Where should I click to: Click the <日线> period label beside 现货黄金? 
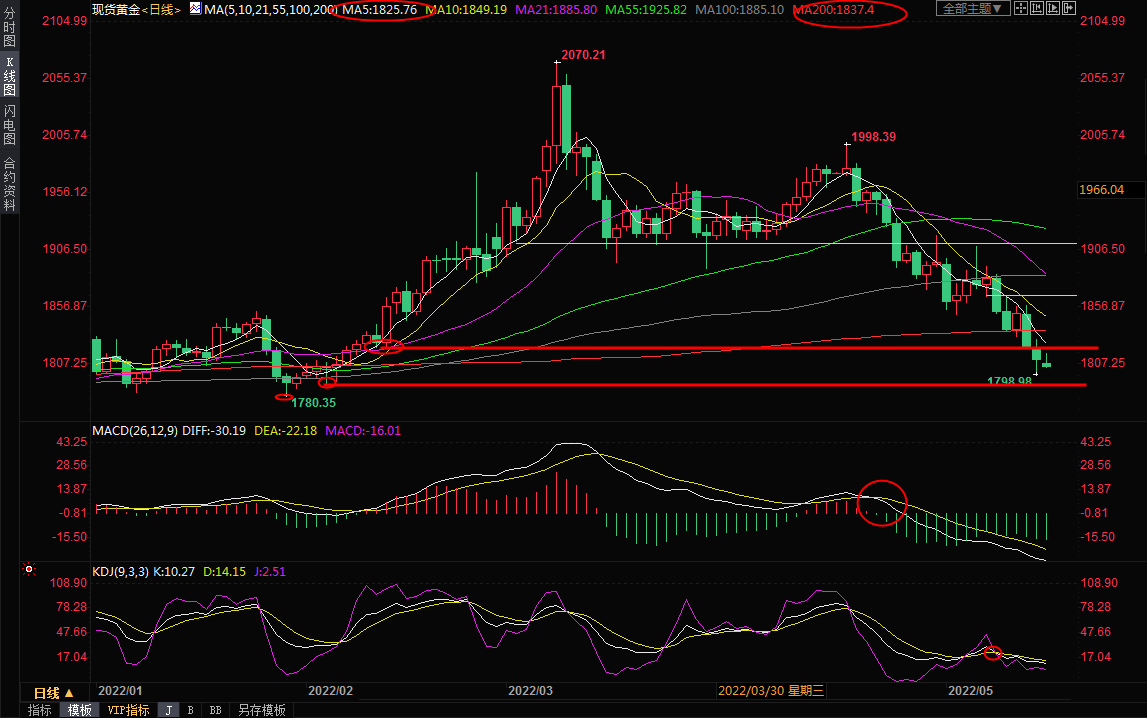[x=161, y=9]
